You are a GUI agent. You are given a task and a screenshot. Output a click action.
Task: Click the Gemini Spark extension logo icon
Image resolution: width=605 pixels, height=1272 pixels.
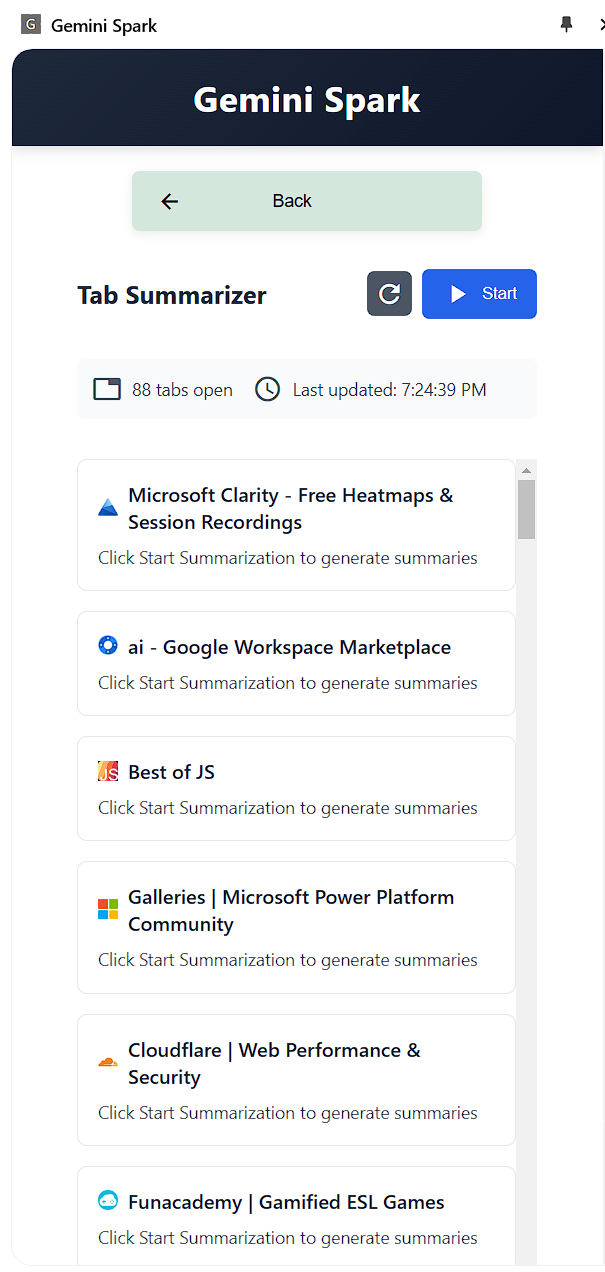click(x=31, y=25)
